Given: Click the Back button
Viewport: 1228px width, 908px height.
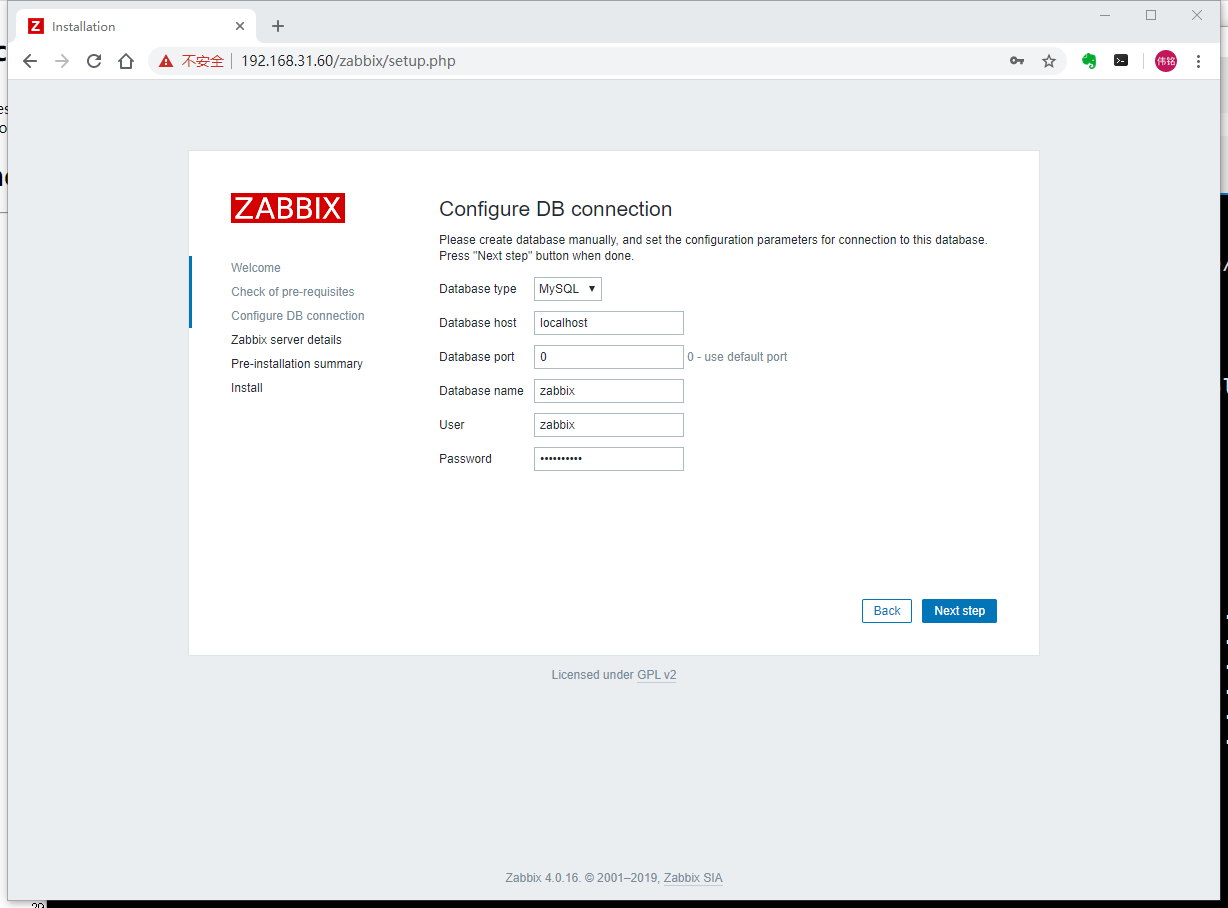Looking at the screenshot, I should coord(887,611).
